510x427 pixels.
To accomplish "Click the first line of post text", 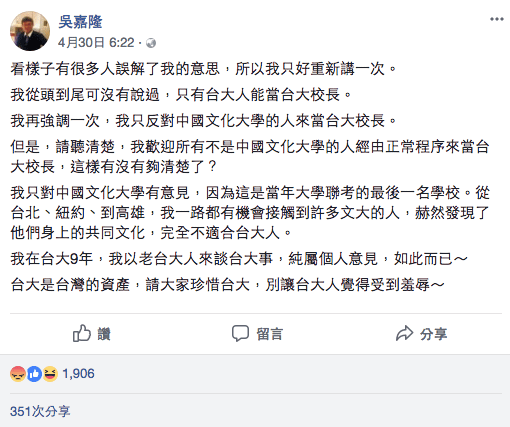I will [203, 69].
